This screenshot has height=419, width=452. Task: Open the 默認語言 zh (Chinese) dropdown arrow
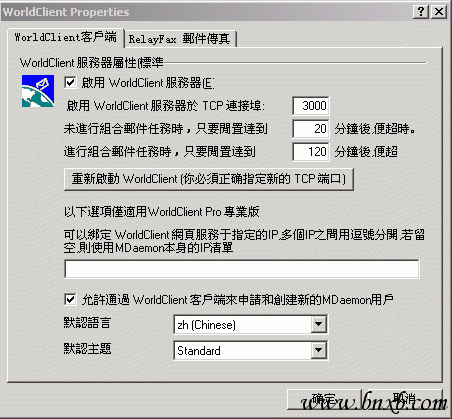pyautogui.click(x=319, y=324)
